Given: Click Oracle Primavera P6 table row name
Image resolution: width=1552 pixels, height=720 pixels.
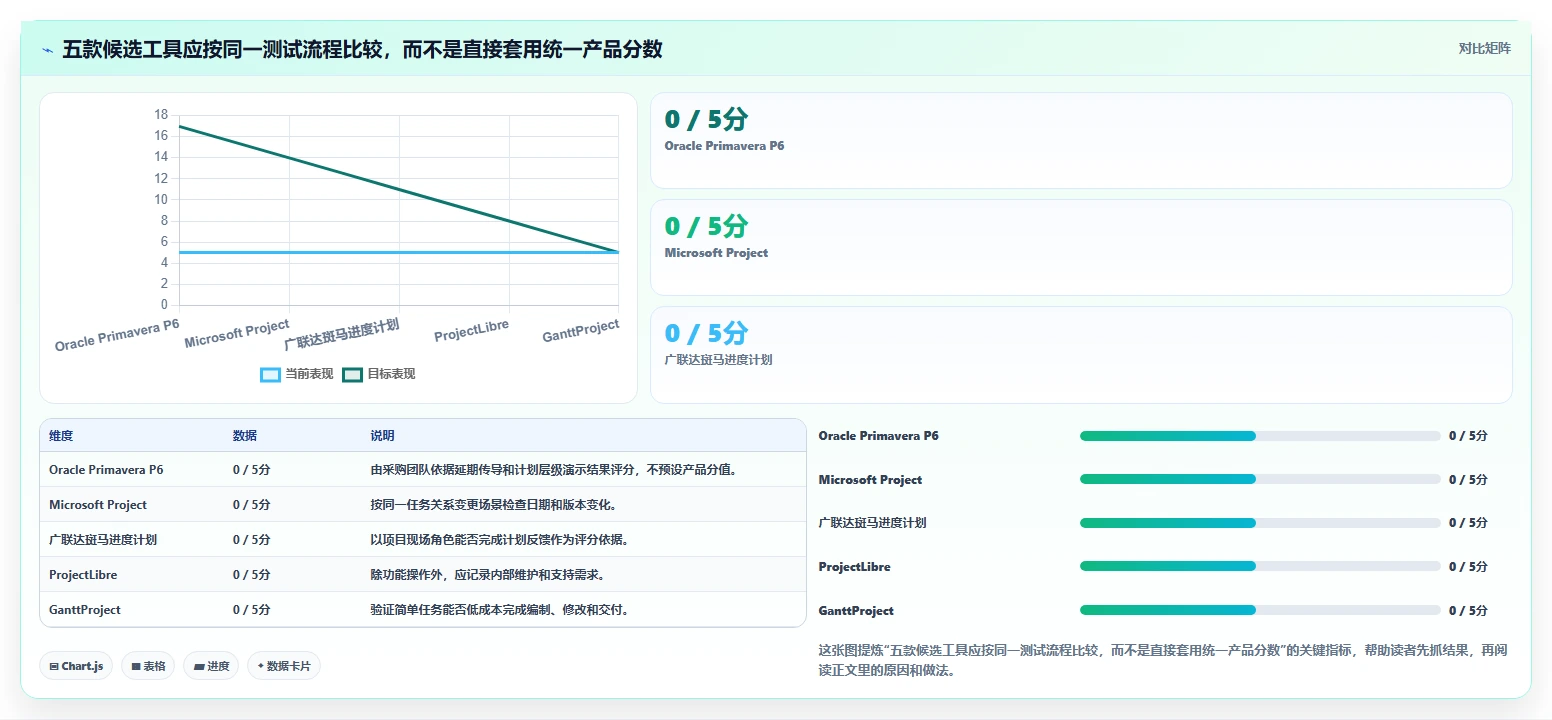Looking at the screenshot, I should point(106,469).
